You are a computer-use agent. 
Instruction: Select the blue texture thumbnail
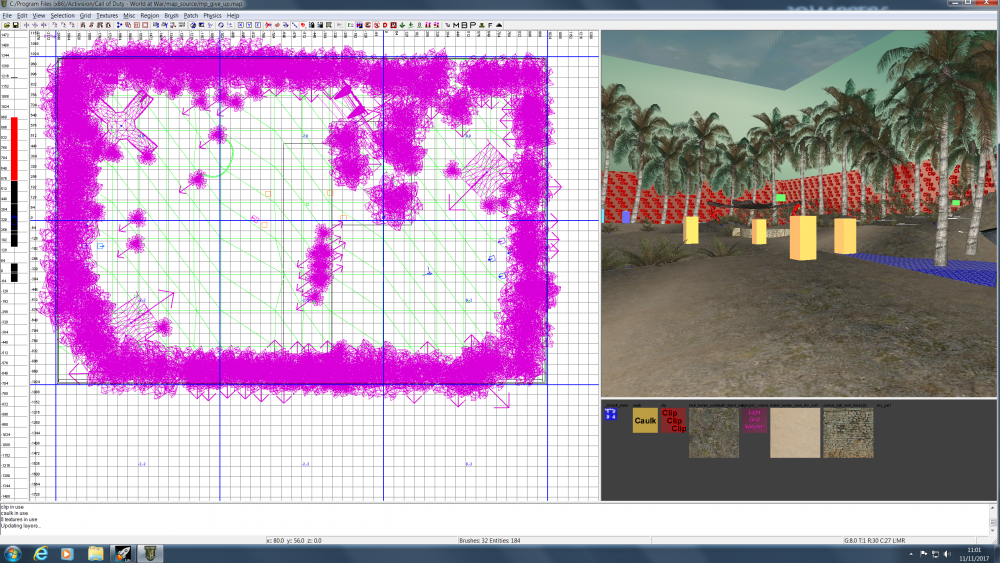tap(610, 415)
